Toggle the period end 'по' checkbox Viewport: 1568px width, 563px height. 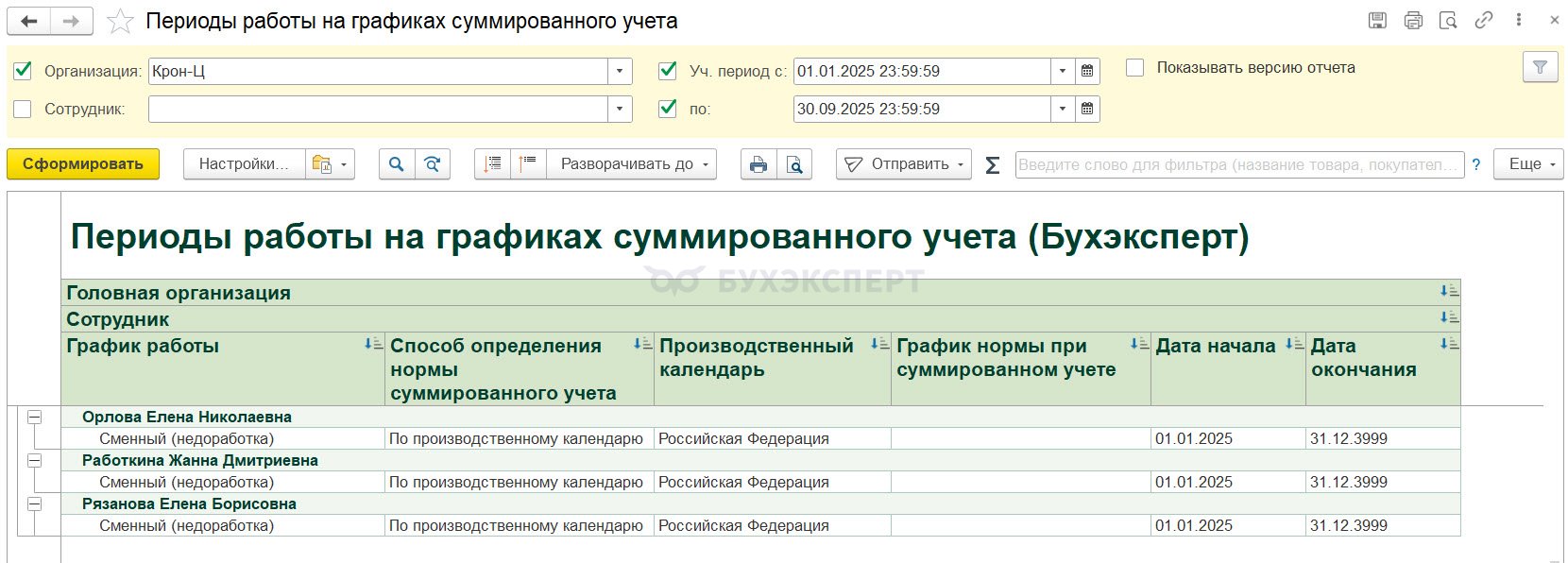(668, 108)
